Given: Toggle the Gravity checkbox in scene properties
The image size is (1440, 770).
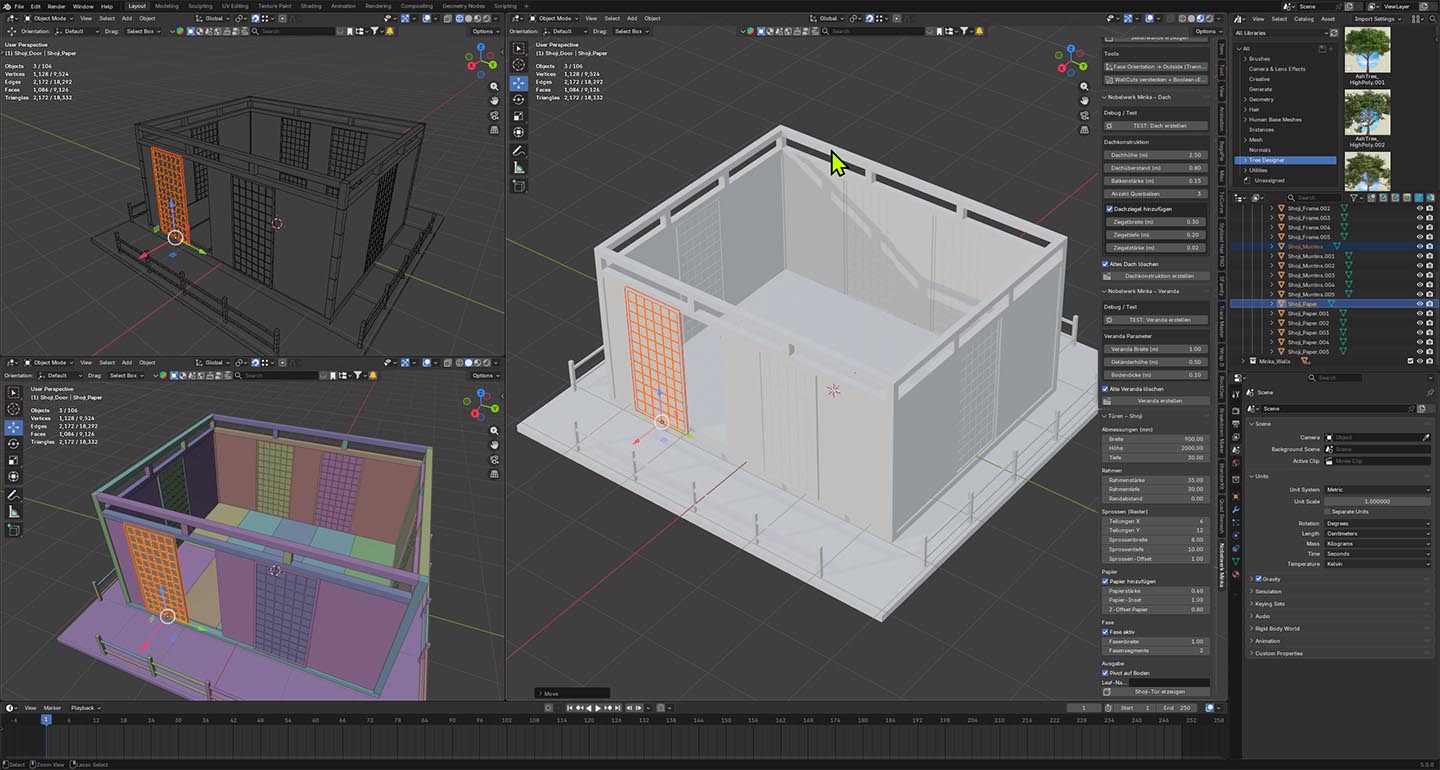Looking at the screenshot, I should [x=1259, y=579].
